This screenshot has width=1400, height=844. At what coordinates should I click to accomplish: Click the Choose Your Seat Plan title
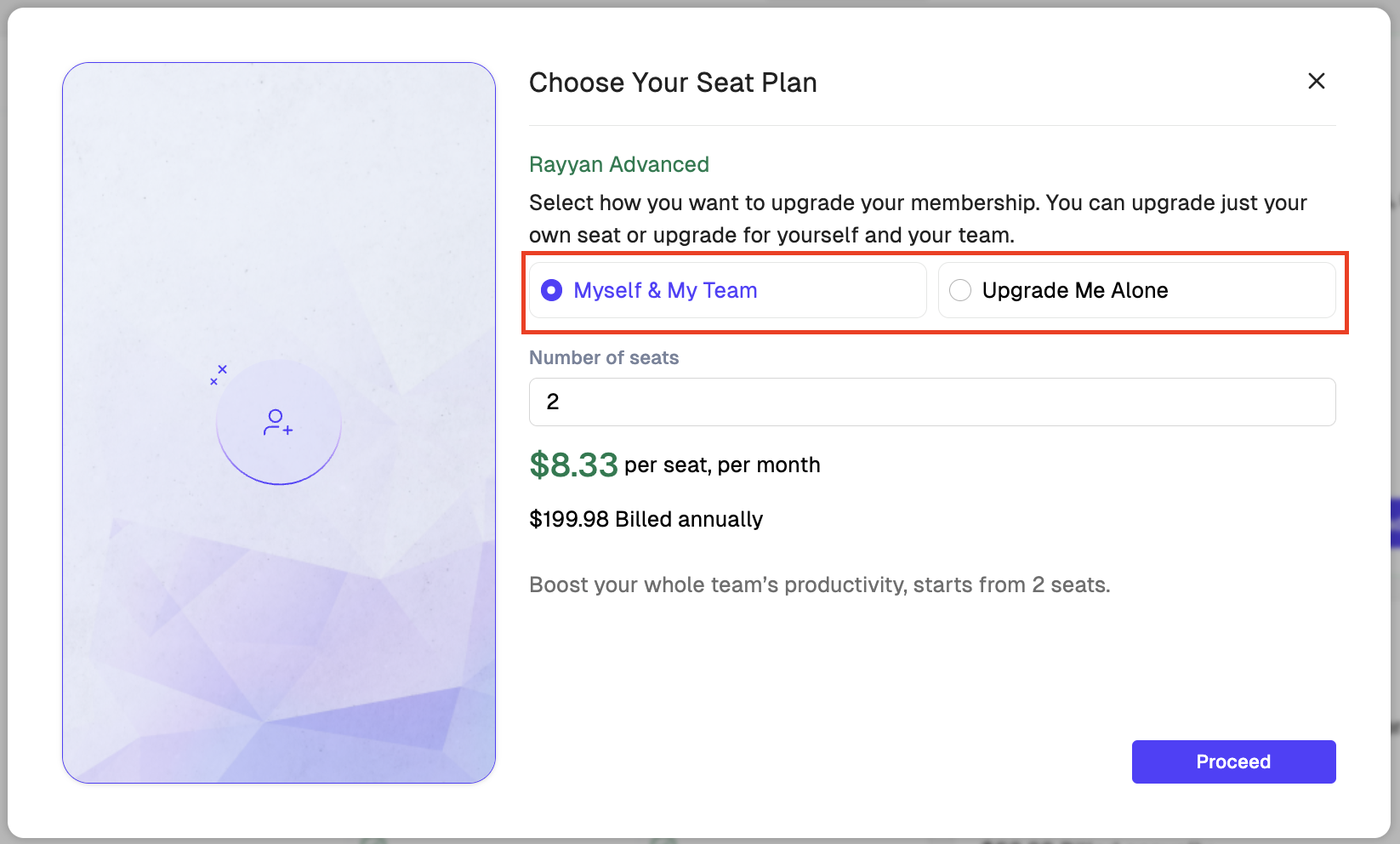(x=672, y=83)
